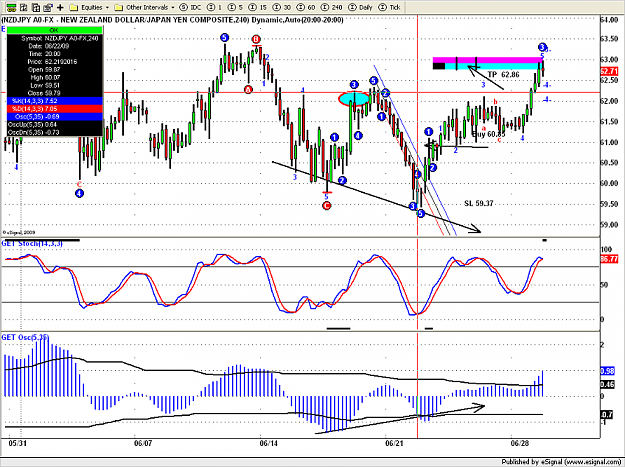Switch to 30 minute interval
This screenshot has height=467, width=625.
[x=281, y=7]
